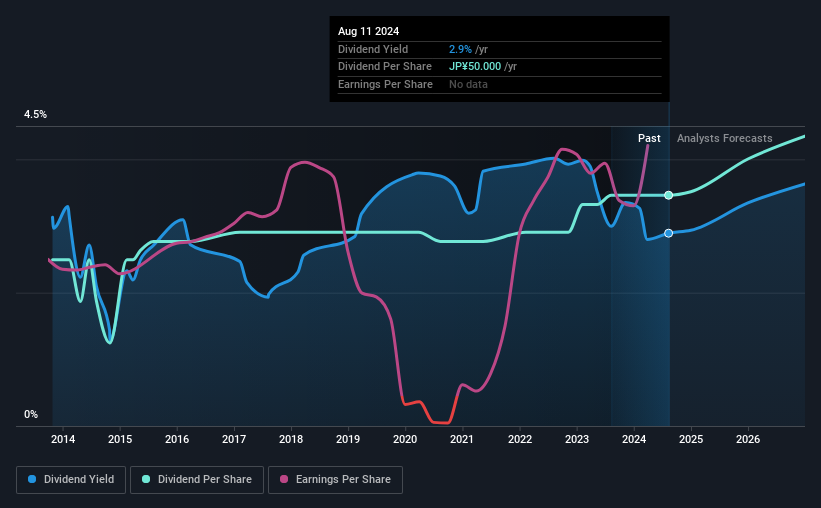This screenshot has height=508, width=821.
Task: Click the blue Dividend Yield legend dot
Action: click(32, 479)
